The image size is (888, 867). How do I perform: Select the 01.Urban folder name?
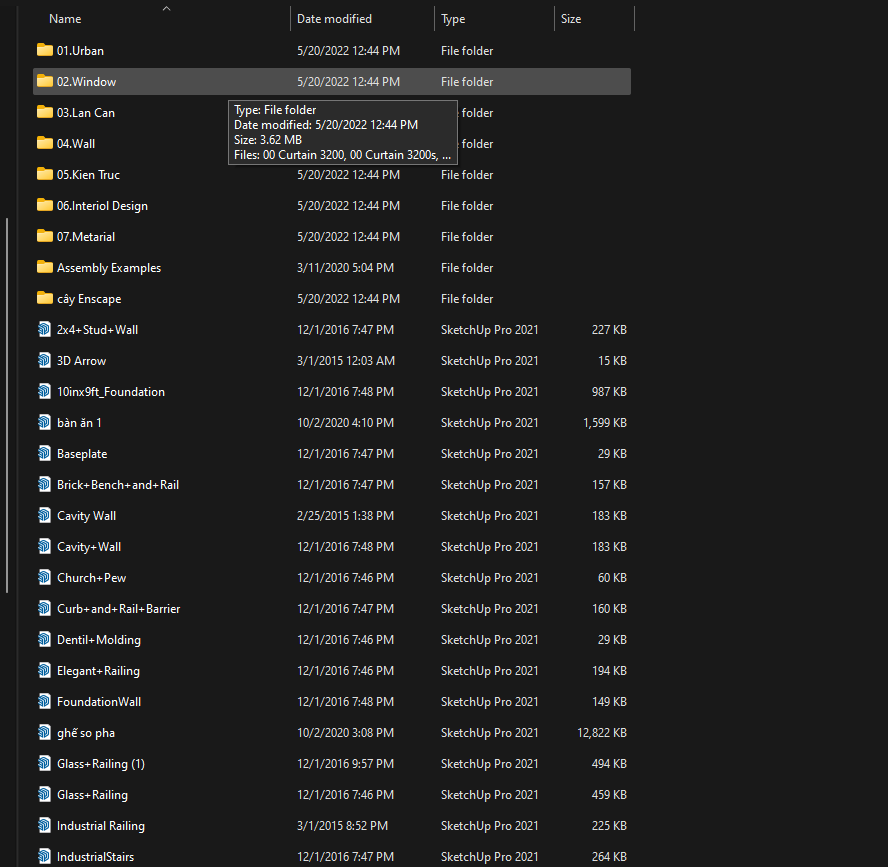80,50
